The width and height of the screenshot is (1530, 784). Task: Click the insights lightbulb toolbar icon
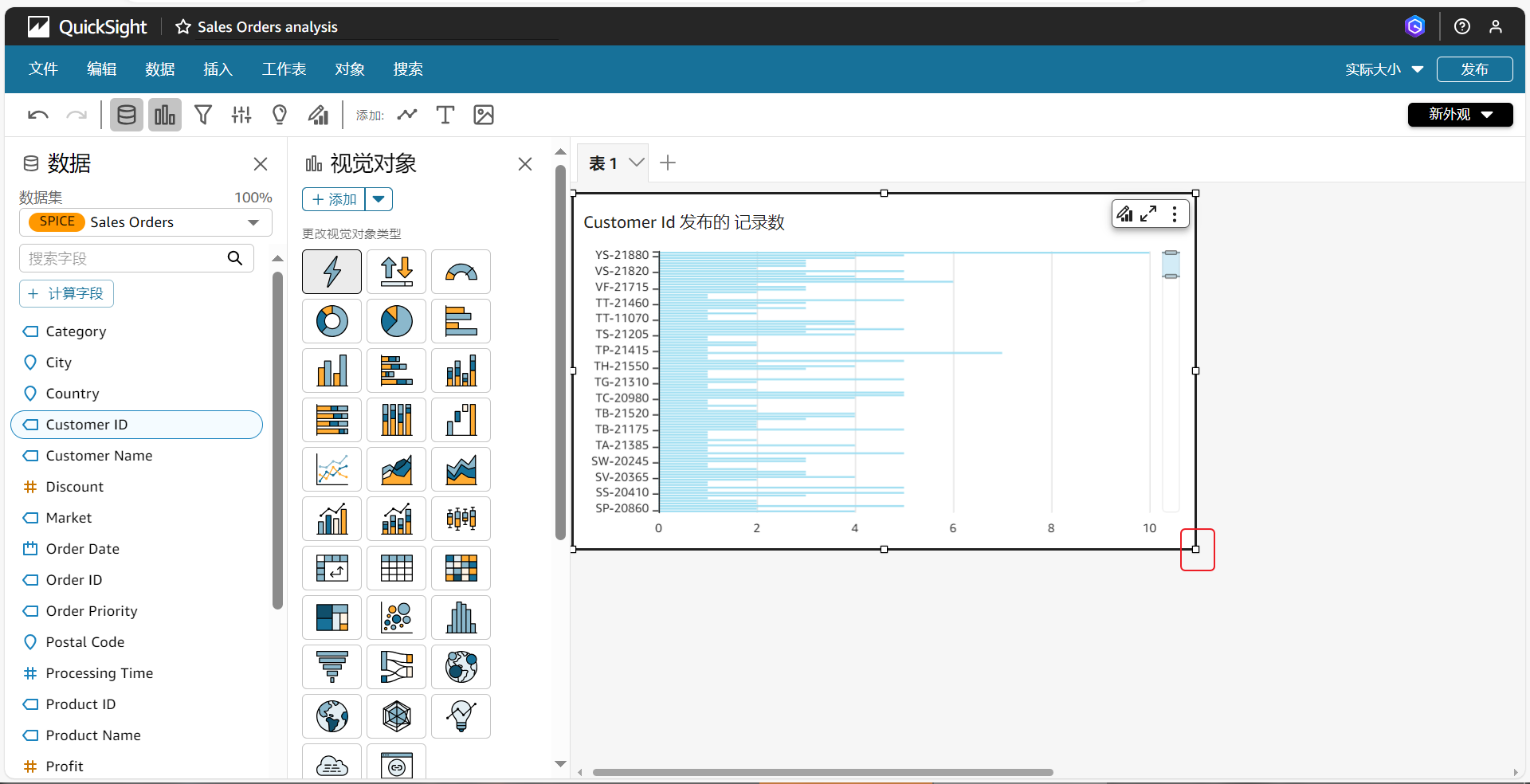coord(279,115)
